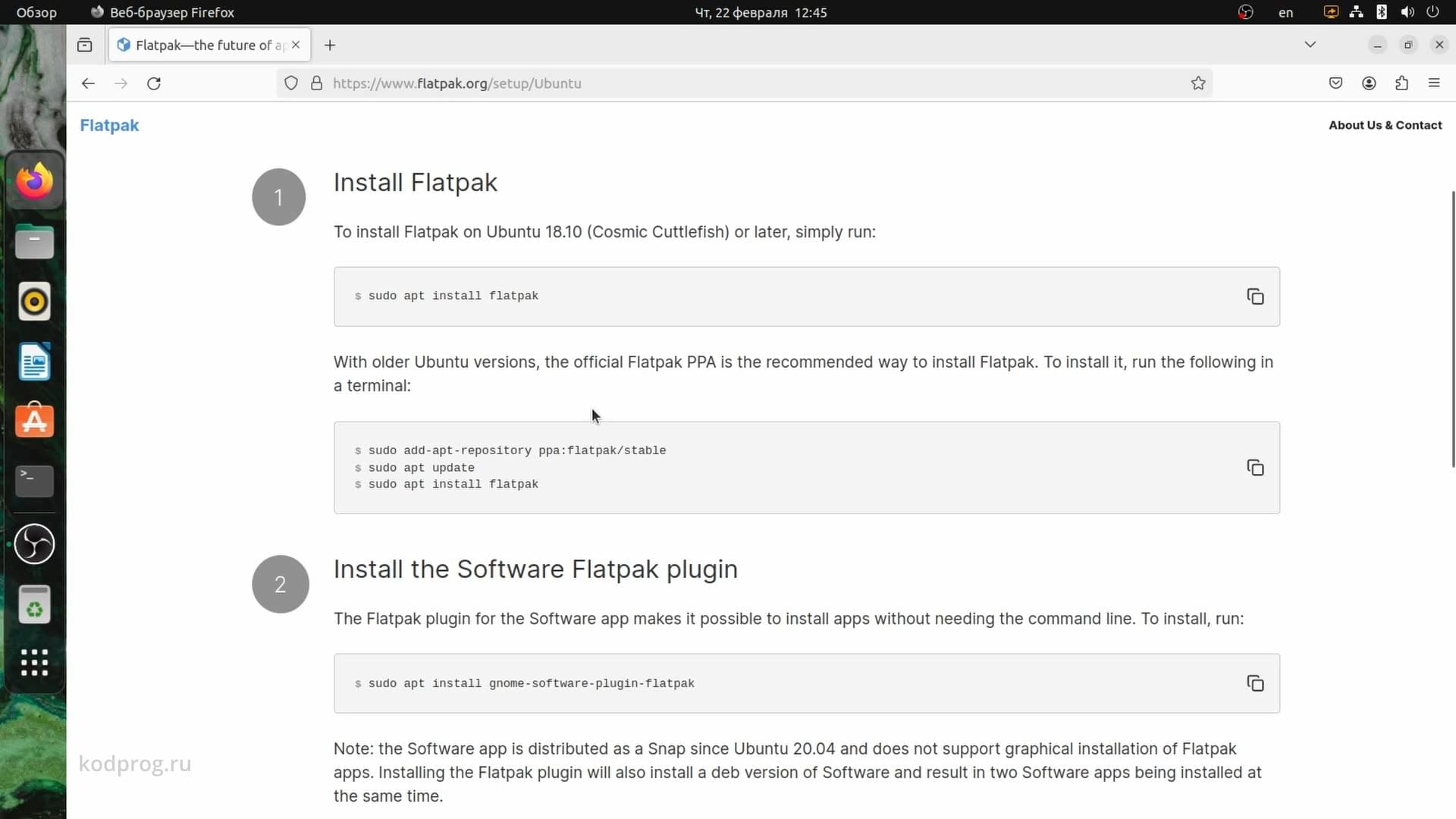The height and width of the screenshot is (819, 1456).
Task: Open the About Us & Contact link
Action: [x=1385, y=125]
